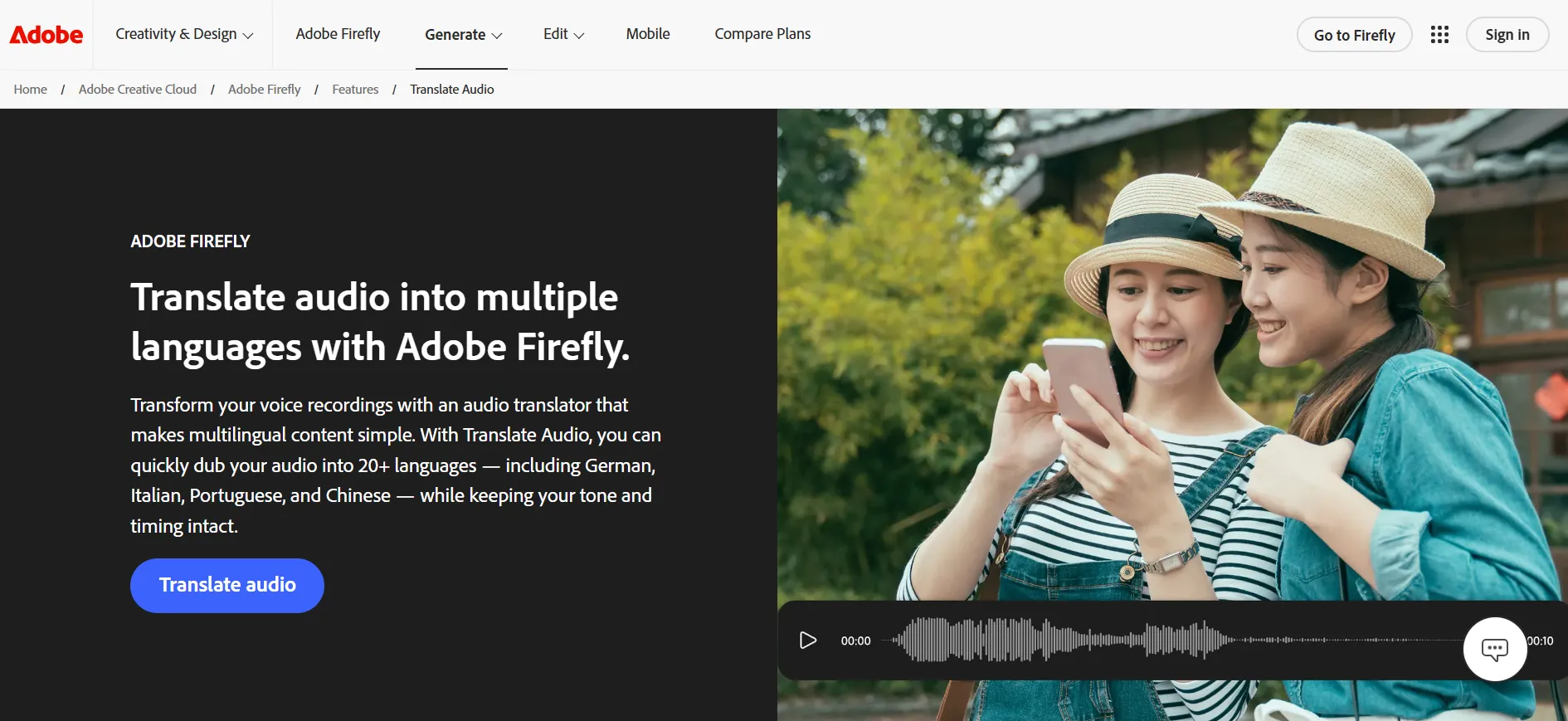Open Adobe Firefly breadcrumb link

click(x=265, y=90)
